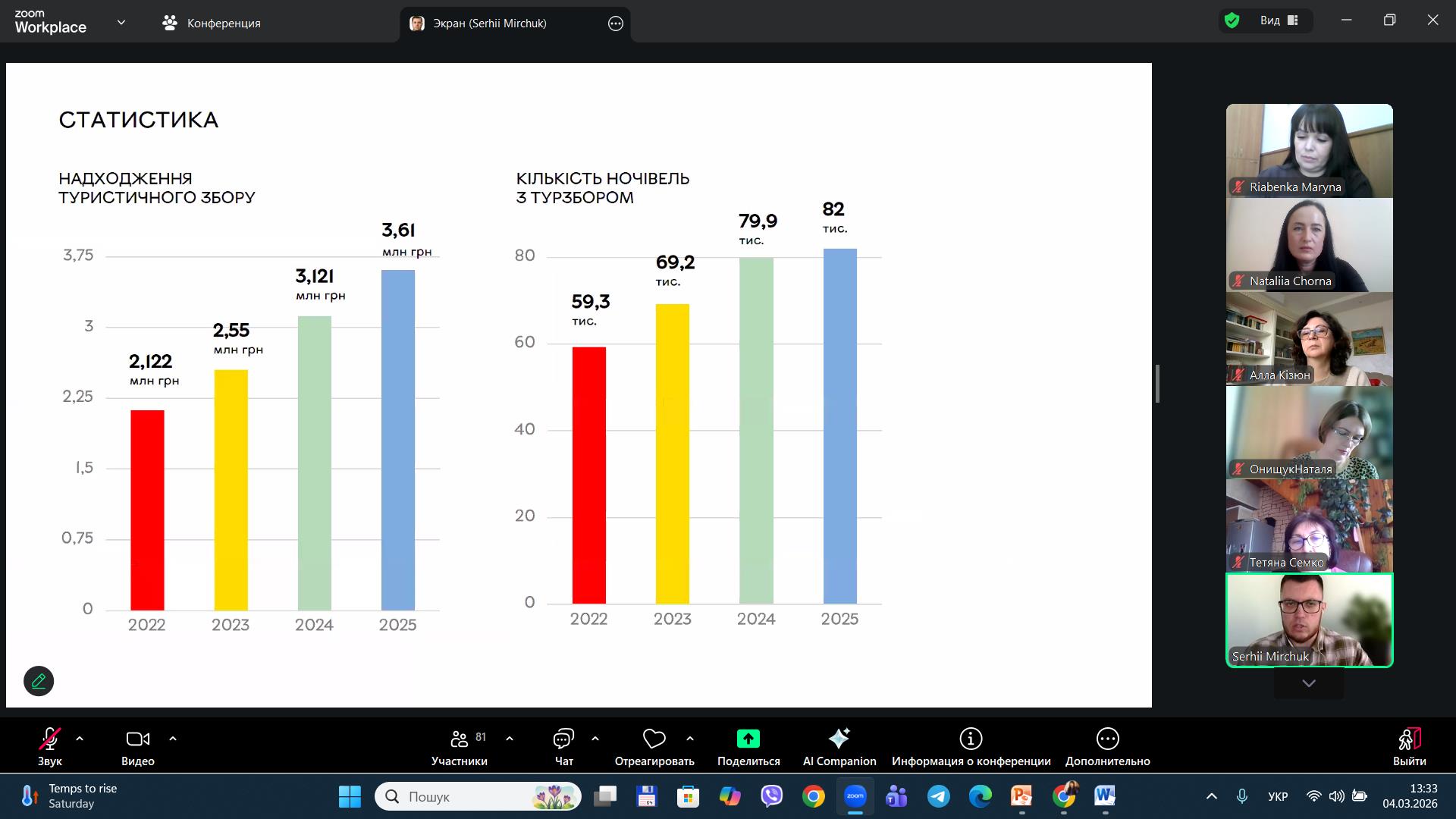Click the green encryption shield icon
Screen dimensions: 1456x819
(1232, 21)
